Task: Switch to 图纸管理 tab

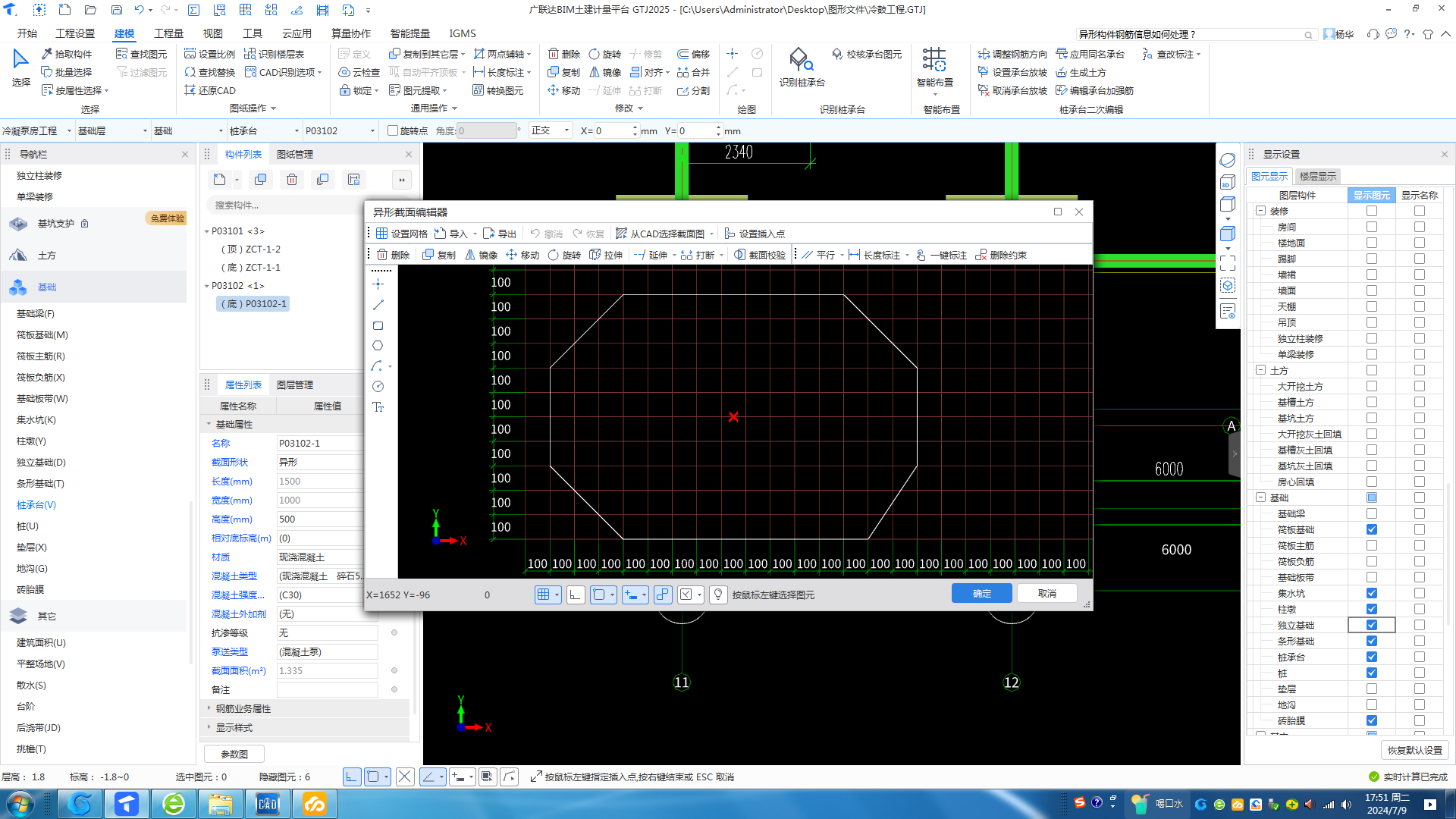Action: (294, 154)
